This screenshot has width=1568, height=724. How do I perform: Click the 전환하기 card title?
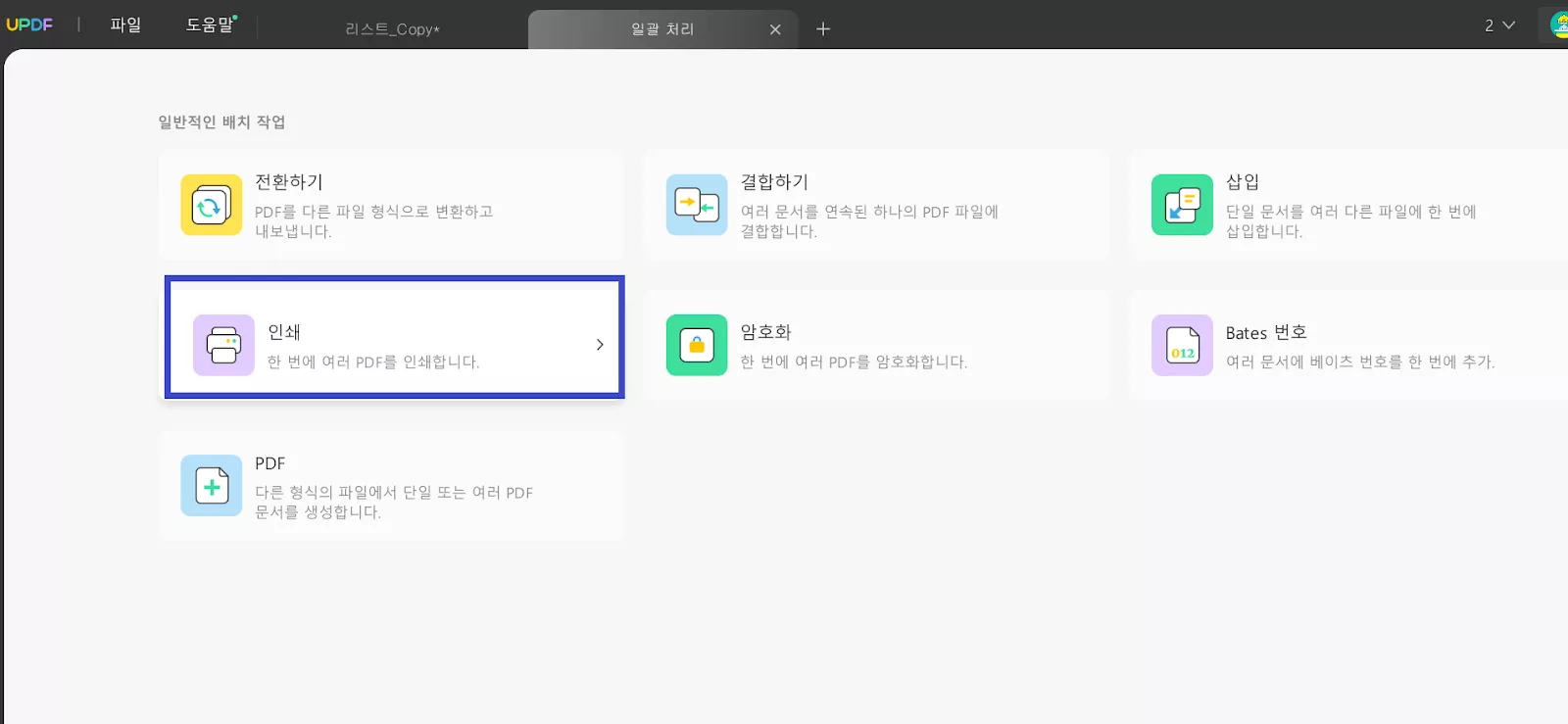289,182
